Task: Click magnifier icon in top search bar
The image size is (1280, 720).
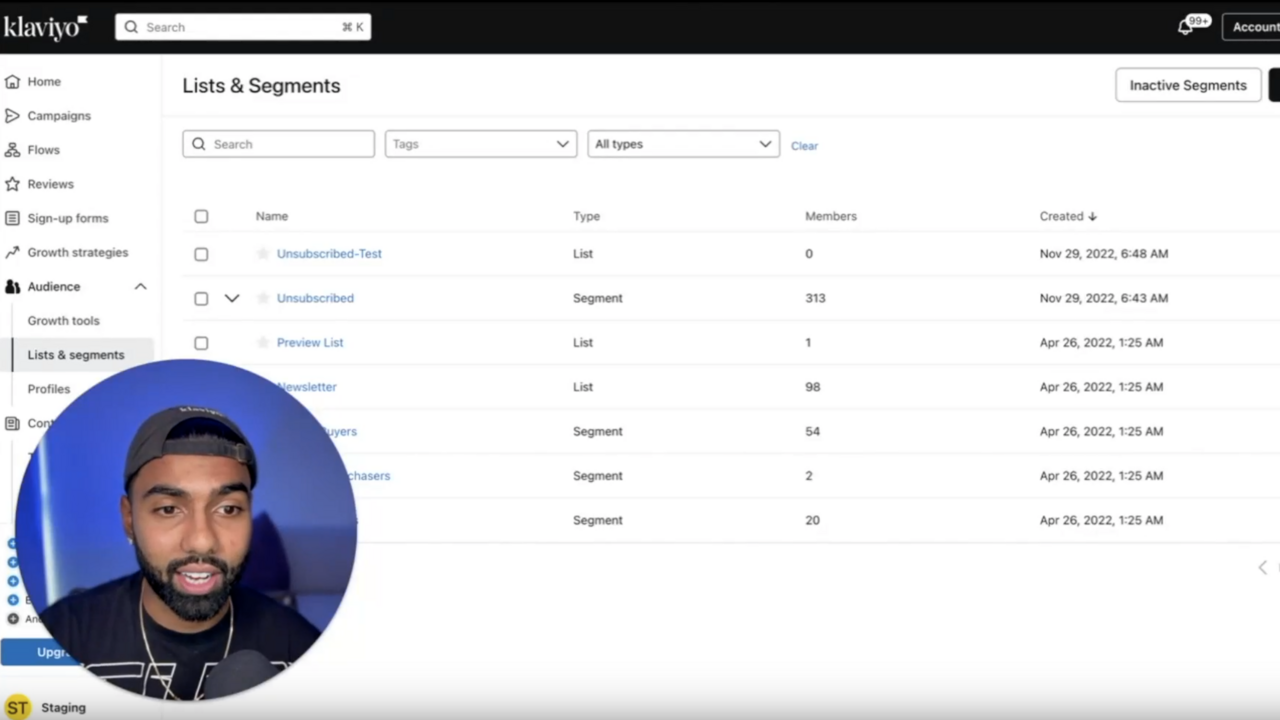Action: coord(131,27)
